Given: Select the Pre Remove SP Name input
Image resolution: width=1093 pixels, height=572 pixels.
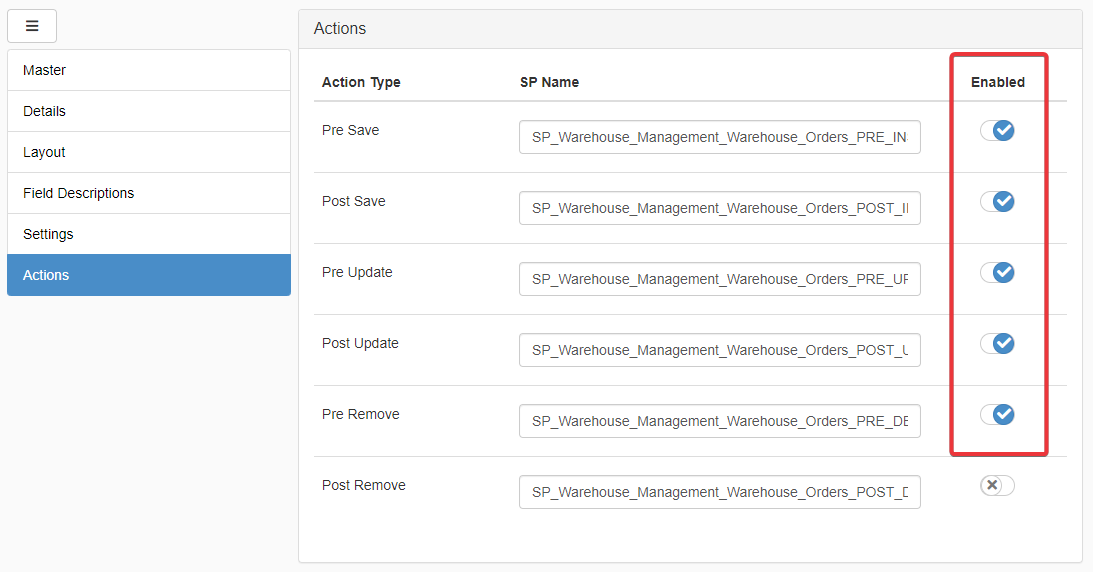Looking at the screenshot, I should (719, 421).
